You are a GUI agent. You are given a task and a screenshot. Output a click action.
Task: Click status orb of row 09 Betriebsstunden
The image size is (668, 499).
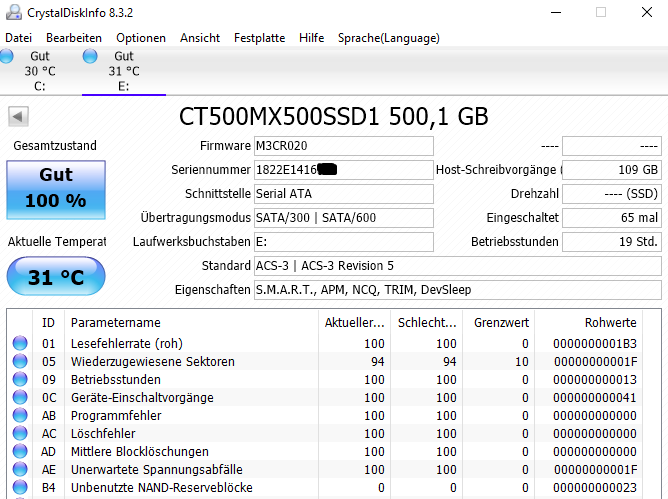(20, 379)
